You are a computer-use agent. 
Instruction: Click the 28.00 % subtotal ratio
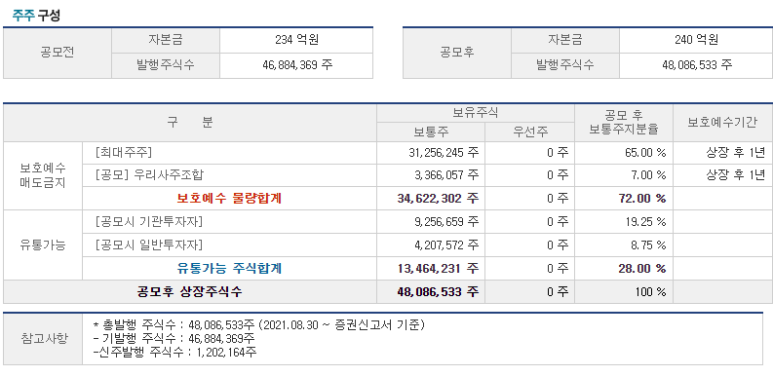(642, 269)
